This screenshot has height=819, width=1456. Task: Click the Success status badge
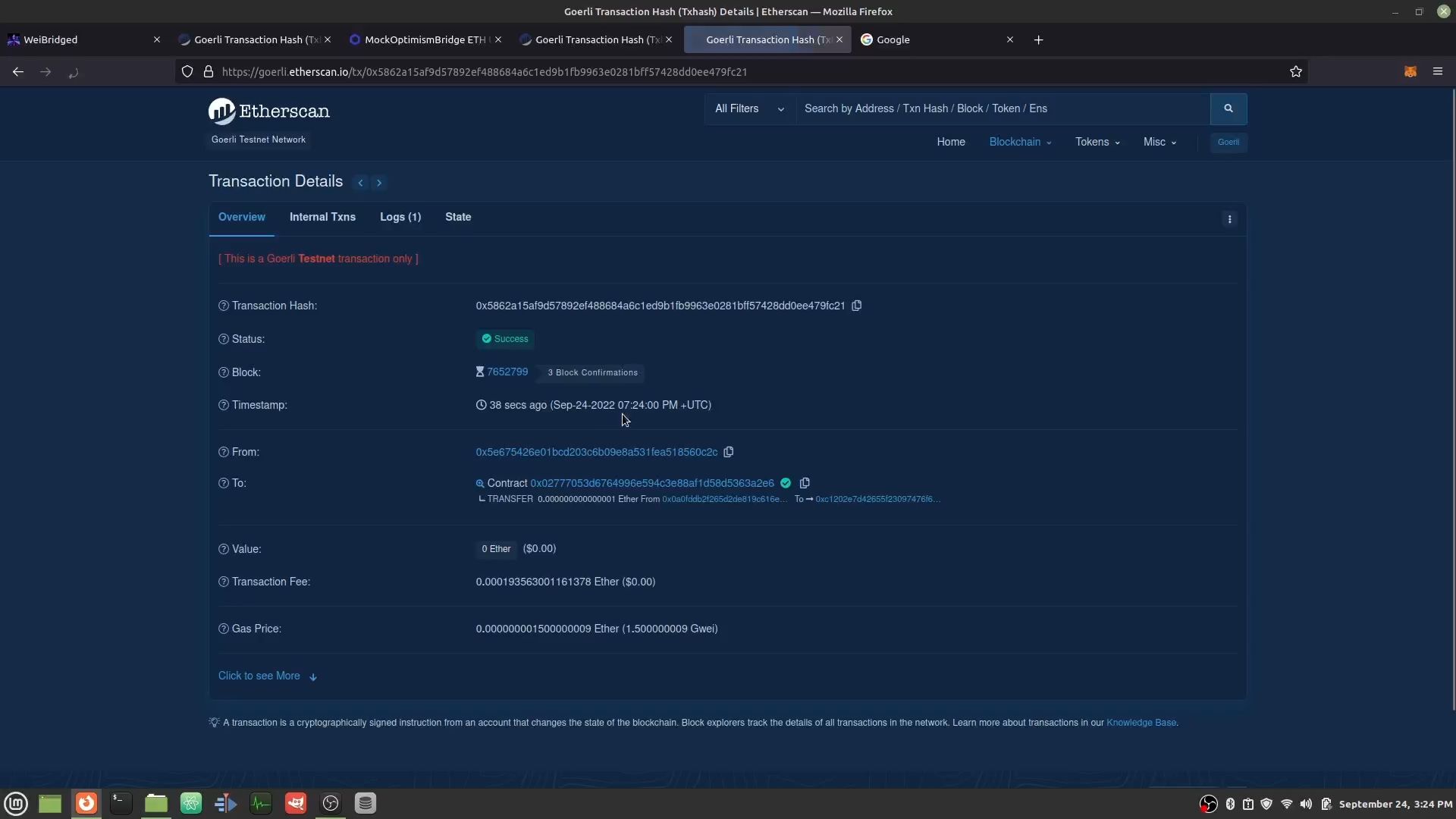pos(505,339)
